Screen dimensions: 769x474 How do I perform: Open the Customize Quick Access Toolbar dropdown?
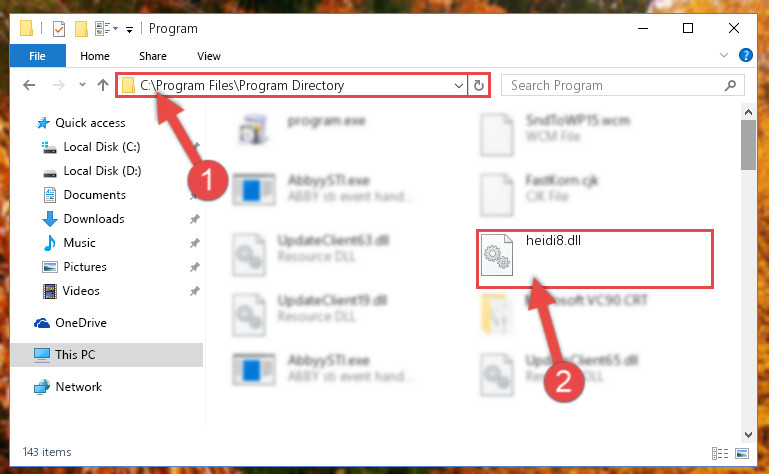click(x=129, y=30)
